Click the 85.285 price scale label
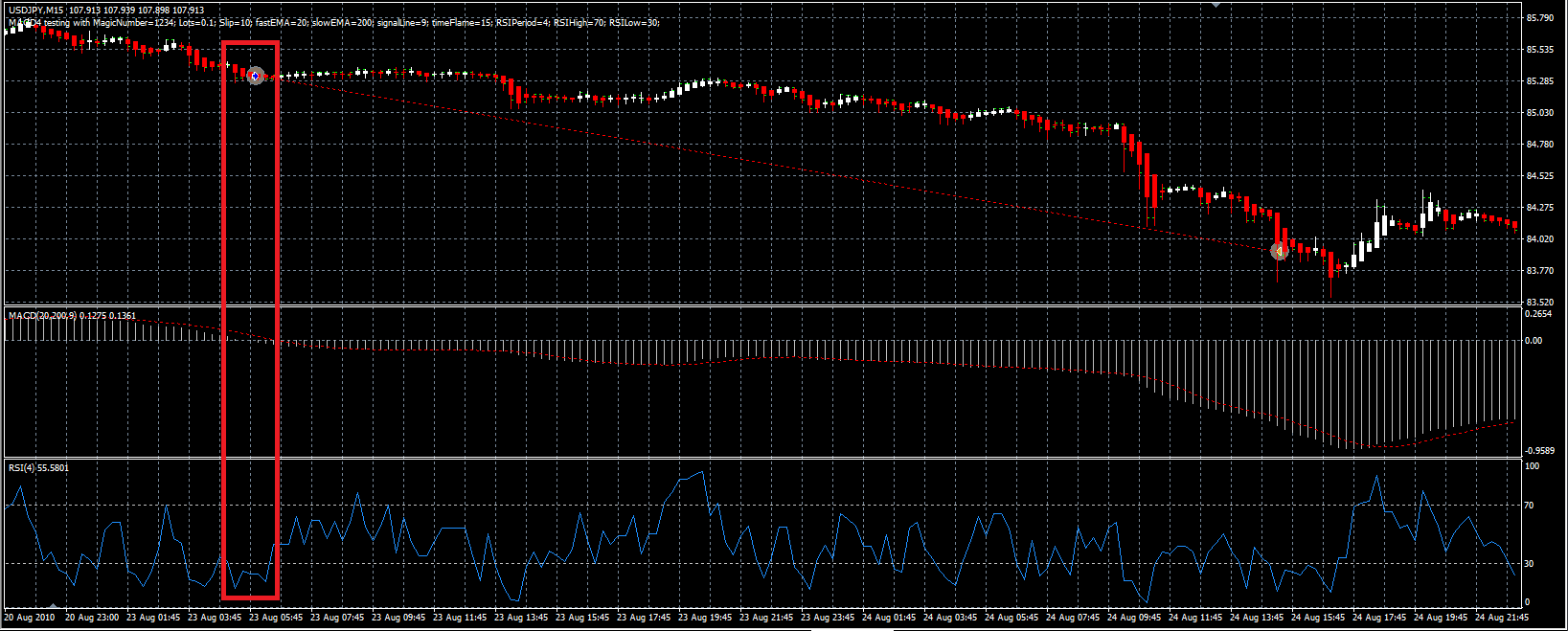1568x631 pixels. (1540, 80)
